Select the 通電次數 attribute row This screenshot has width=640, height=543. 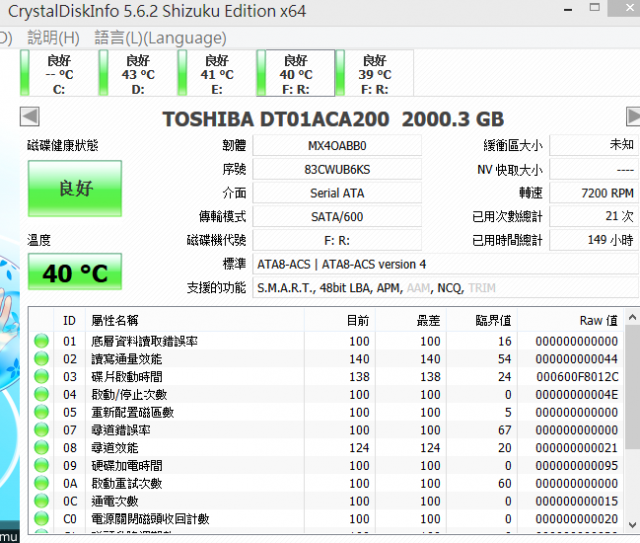pos(327,501)
